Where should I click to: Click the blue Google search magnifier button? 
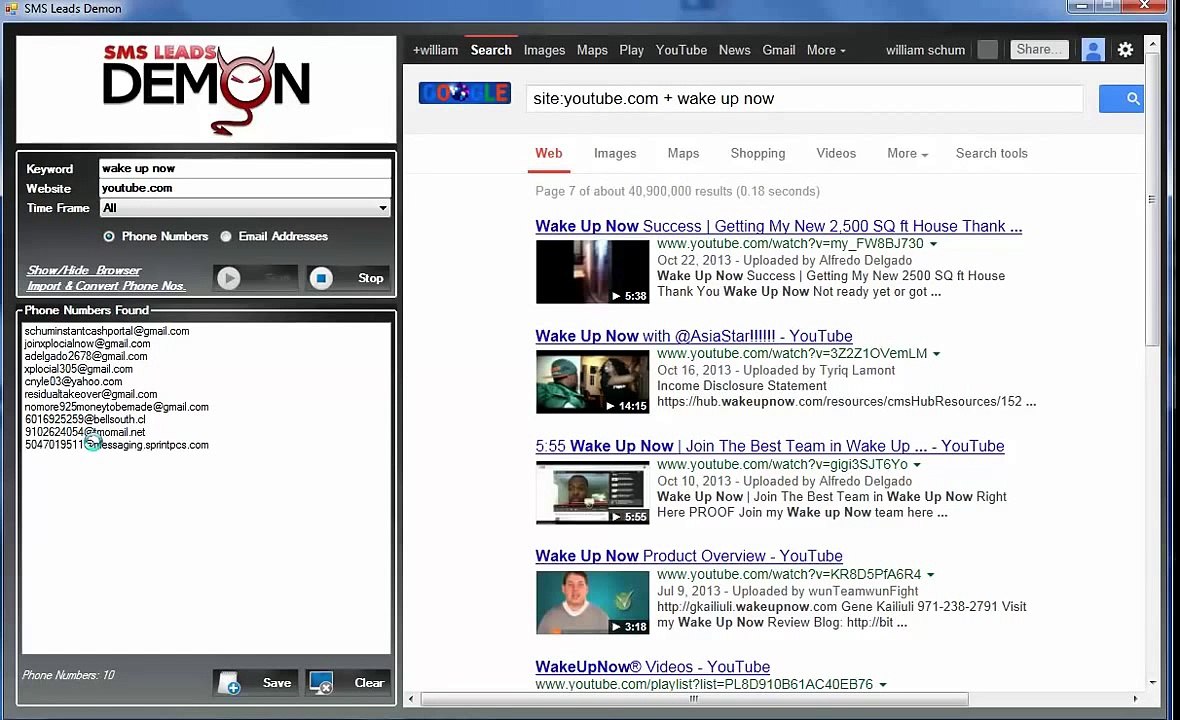(x=1121, y=99)
